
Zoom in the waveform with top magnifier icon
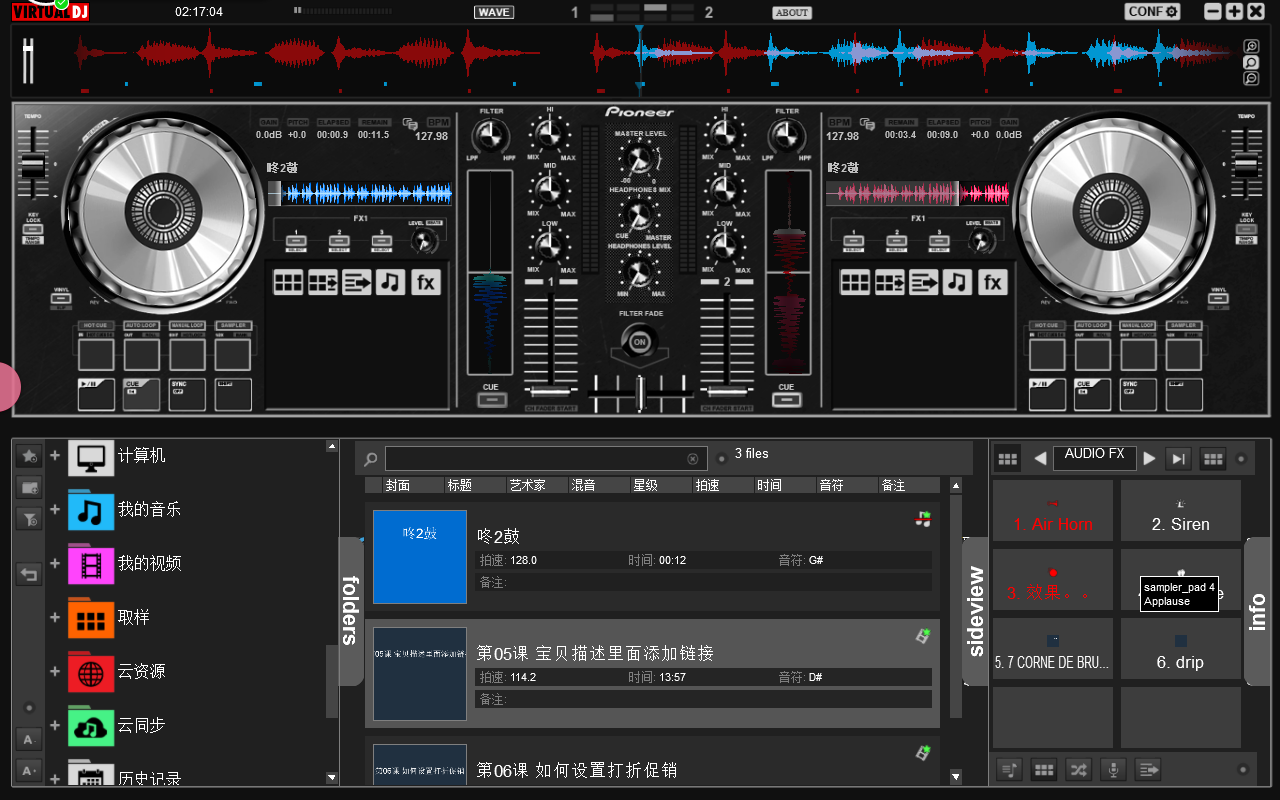[x=1251, y=46]
